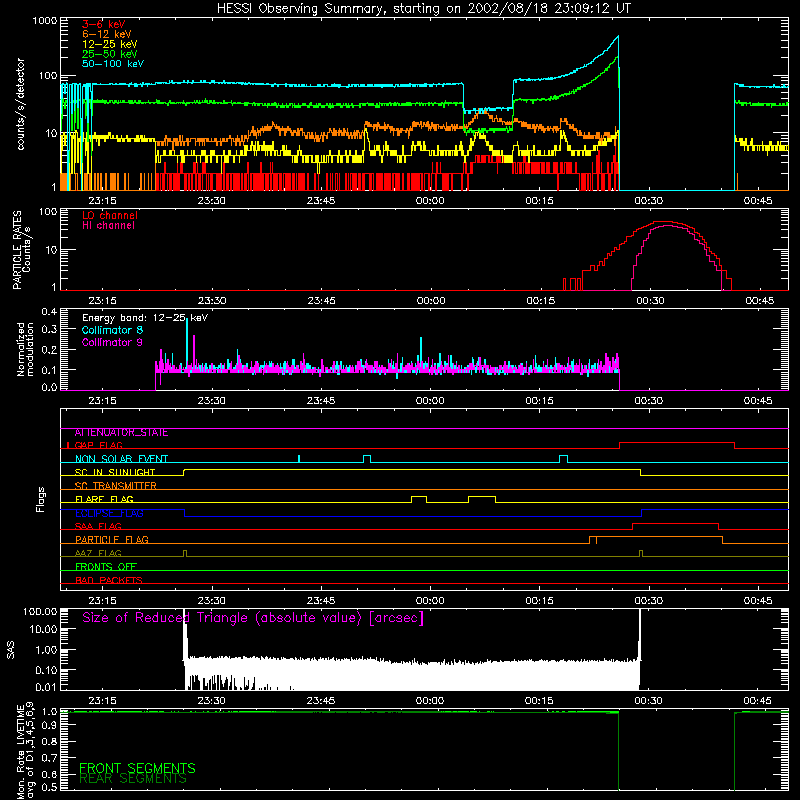Screen dimensions: 800x800
Task: Click the 23:30 tick label under Flags plot
Action: coord(212,601)
